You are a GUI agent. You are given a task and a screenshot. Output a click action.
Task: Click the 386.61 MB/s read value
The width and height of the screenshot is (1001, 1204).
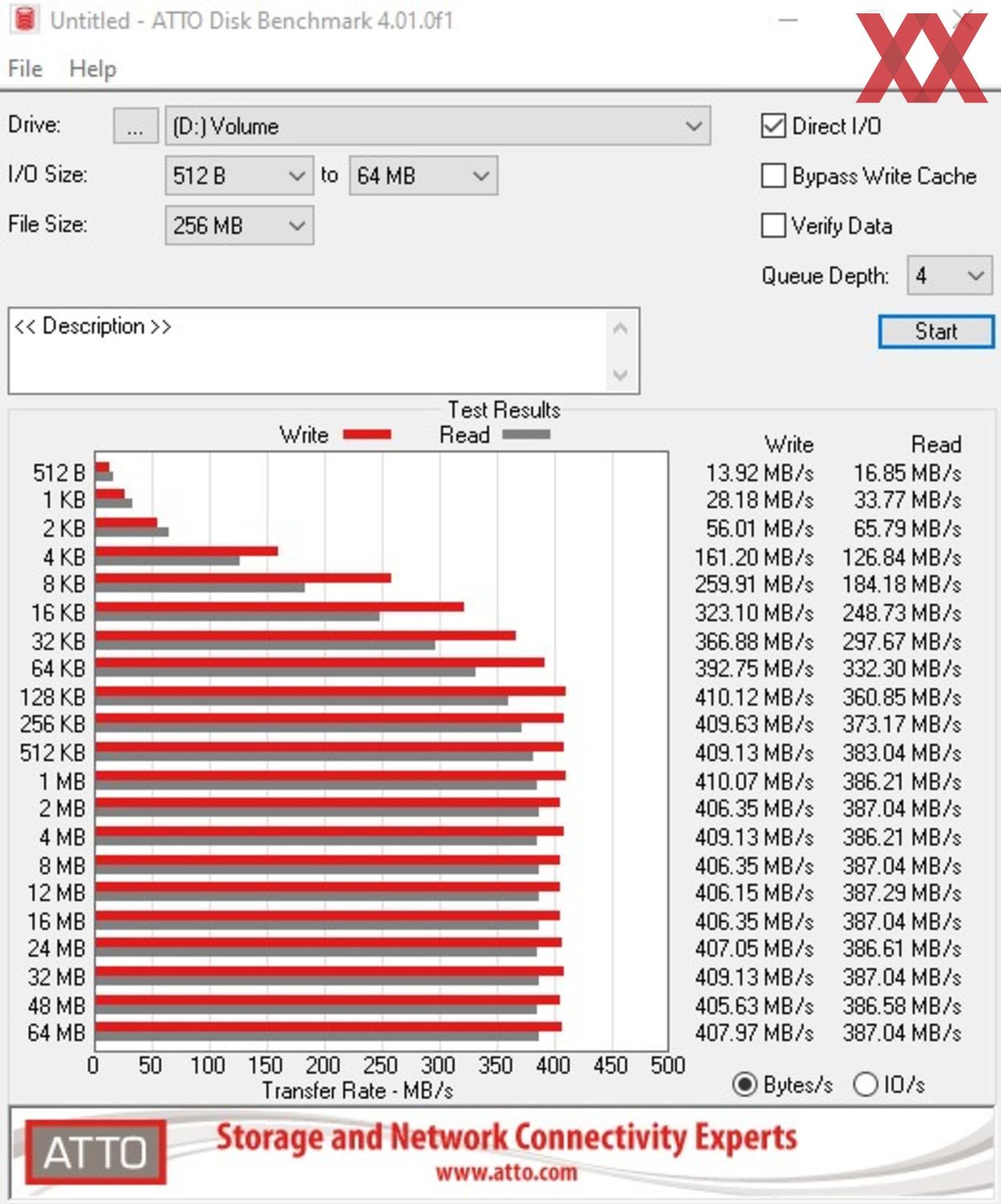point(902,948)
